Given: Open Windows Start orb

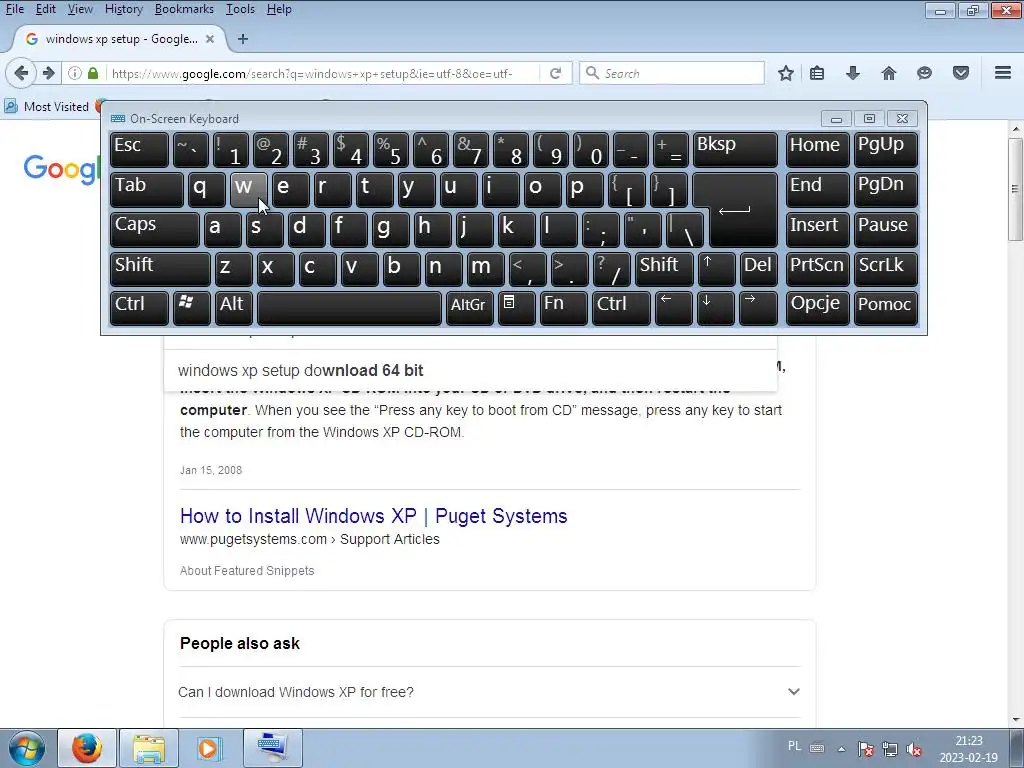Looking at the screenshot, I should click(27, 748).
